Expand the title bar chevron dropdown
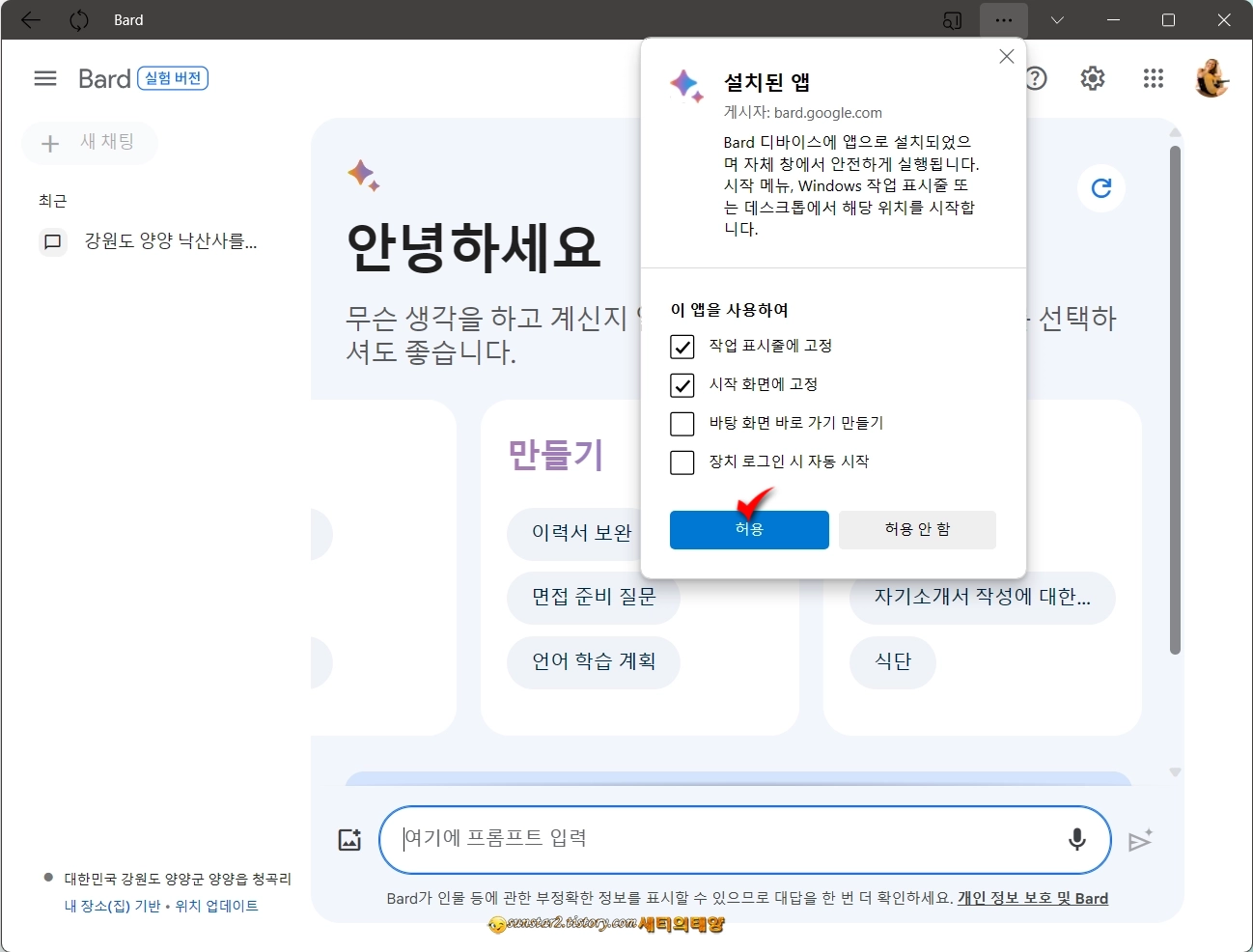Viewport: 1253px width, 952px height. click(1058, 19)
